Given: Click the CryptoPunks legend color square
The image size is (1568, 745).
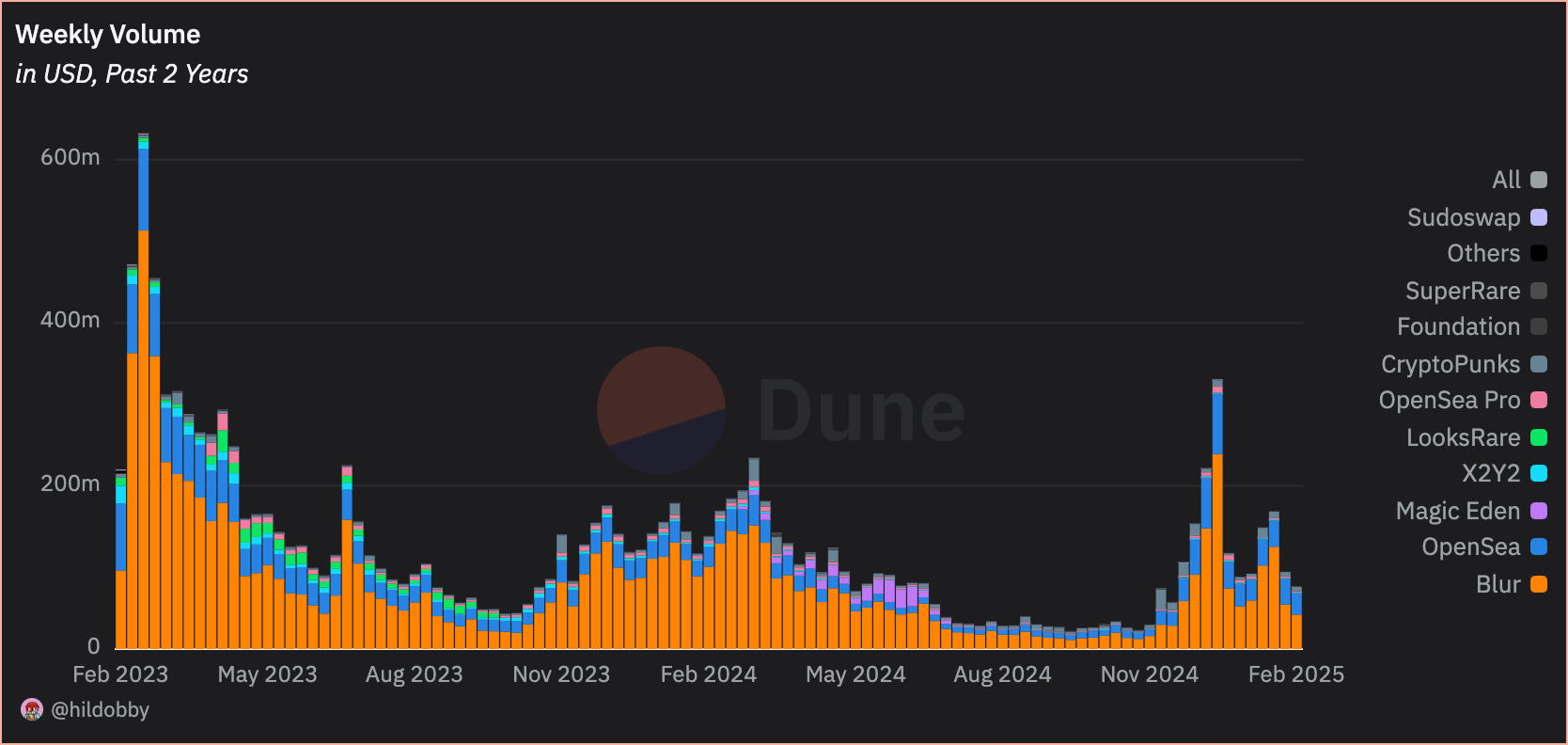Looking at the screenshot, I should point(1538,364).
